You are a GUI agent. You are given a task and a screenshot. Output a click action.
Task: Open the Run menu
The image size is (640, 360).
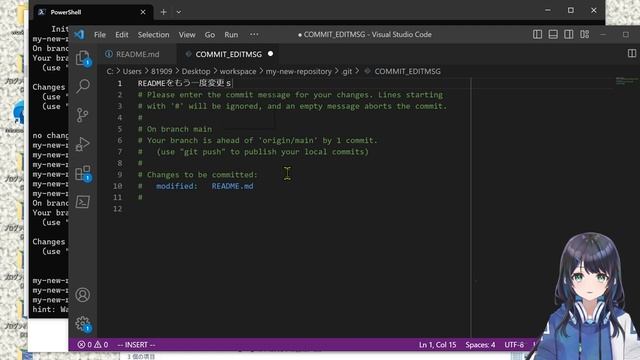point(231,35)
